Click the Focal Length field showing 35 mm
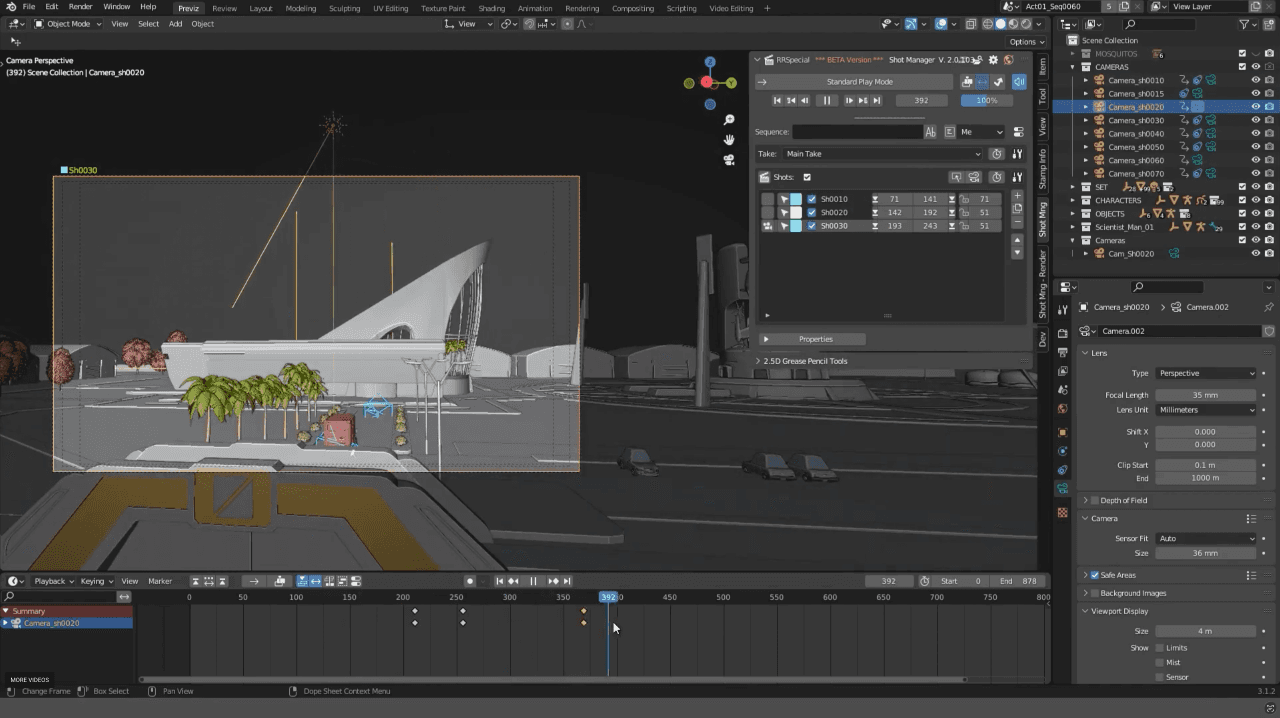Screen dimensions: 1280x718 click(1205, 395)
